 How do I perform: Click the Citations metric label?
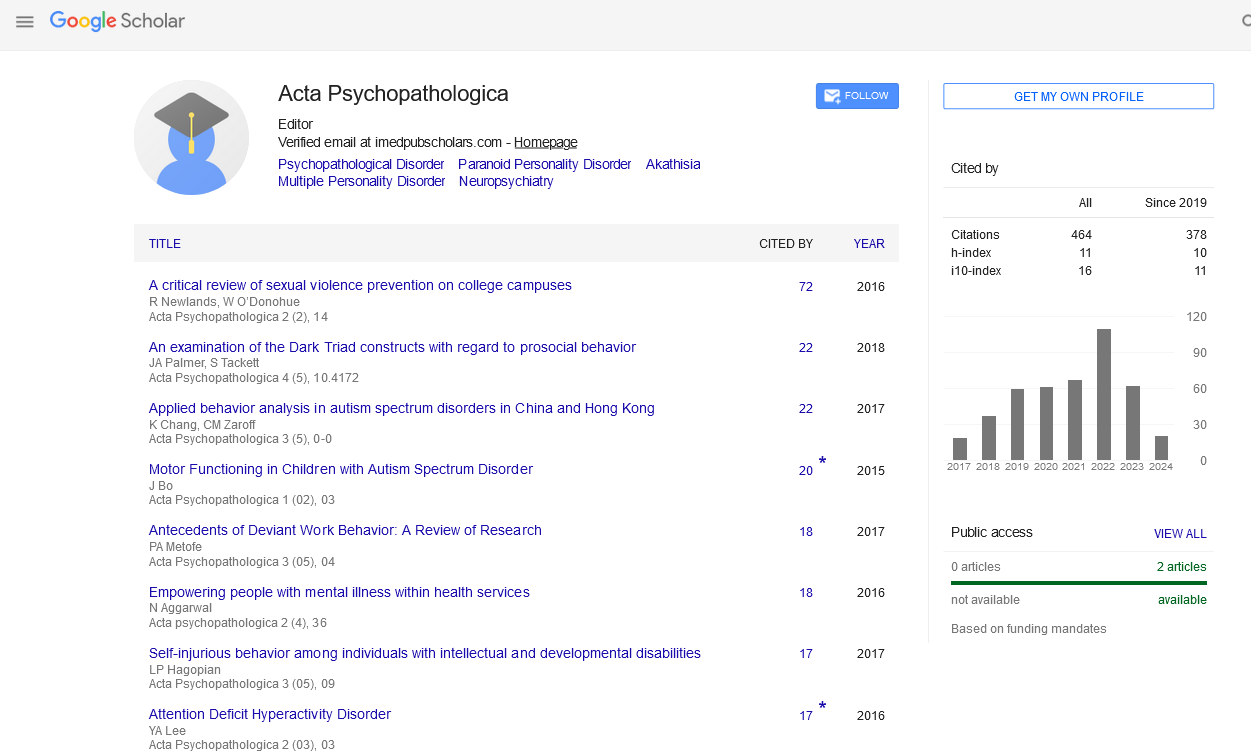(x=975, y=235)
